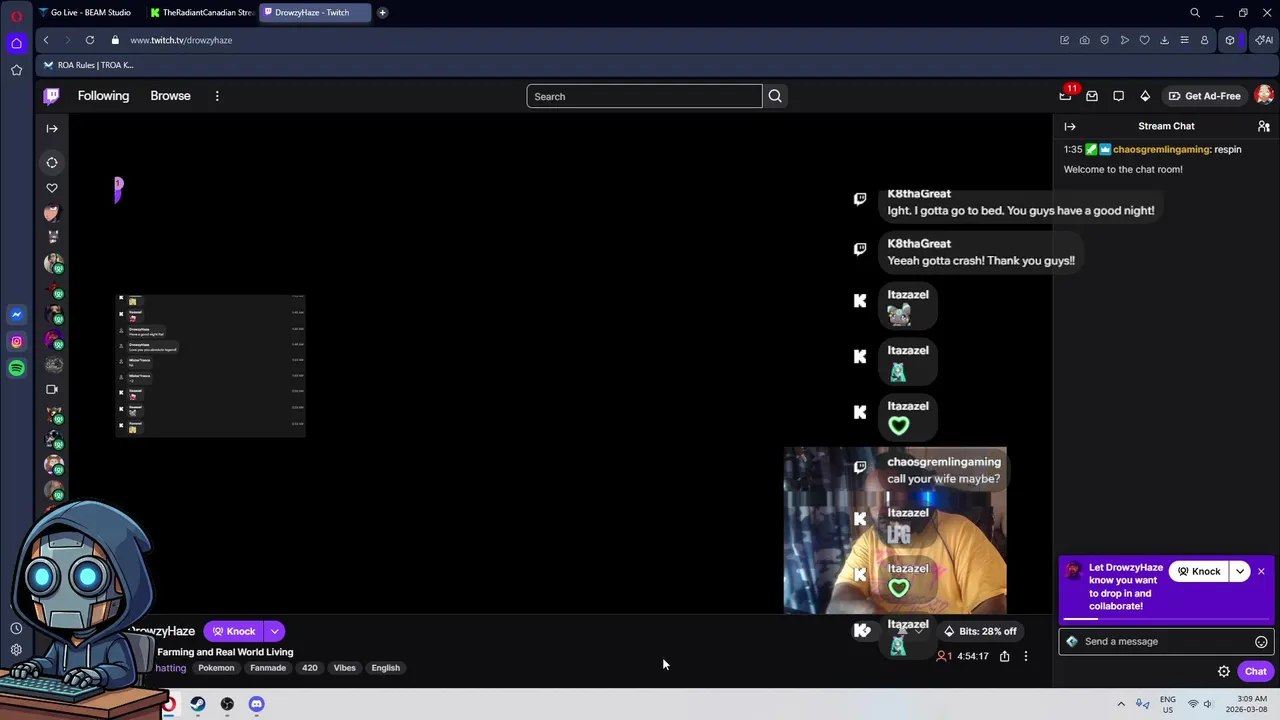The image size is (1280, 720).
Task: Click the Opera bookmark heart icon
Action: pos(1145,40)
